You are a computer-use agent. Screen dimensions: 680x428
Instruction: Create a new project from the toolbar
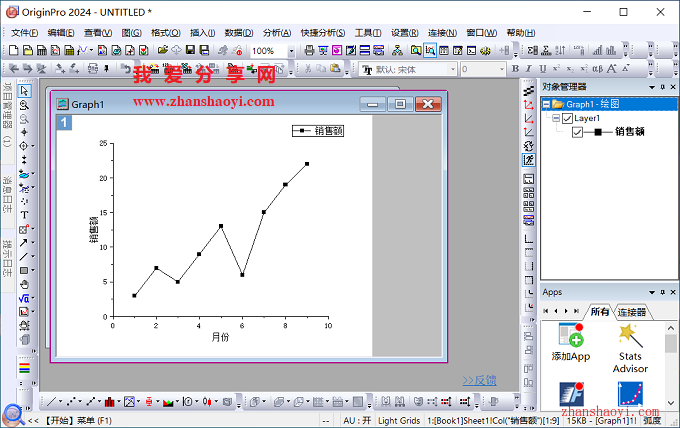point(13,51)
